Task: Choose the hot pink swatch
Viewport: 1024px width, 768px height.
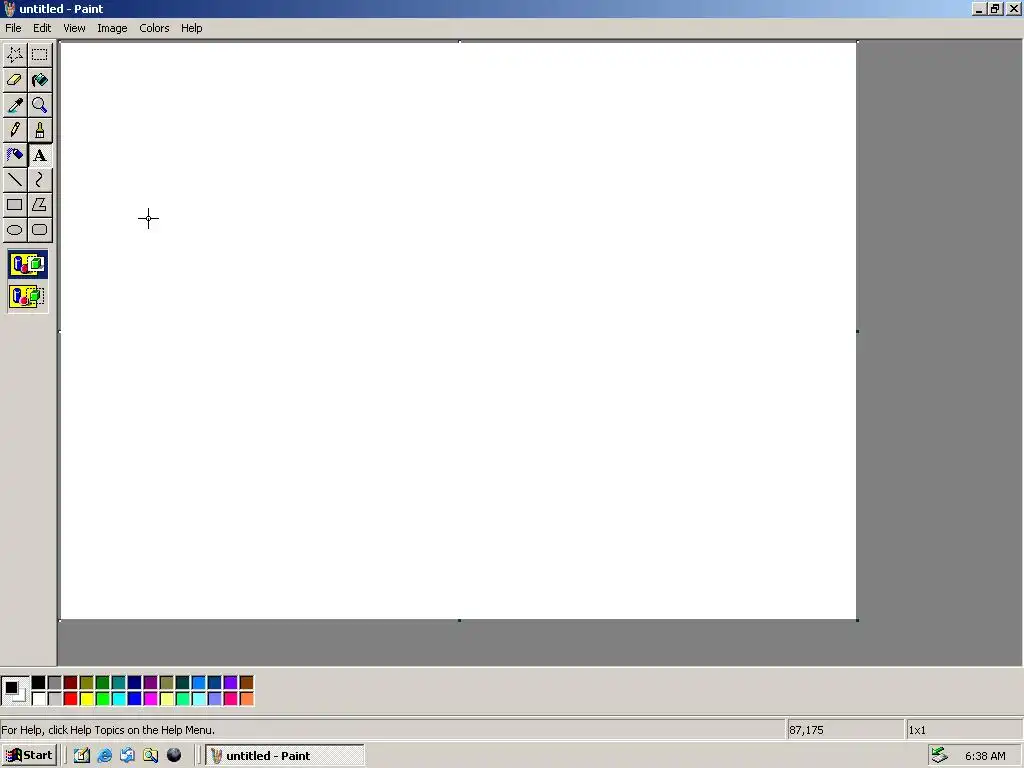Action: tap(231, 699)
